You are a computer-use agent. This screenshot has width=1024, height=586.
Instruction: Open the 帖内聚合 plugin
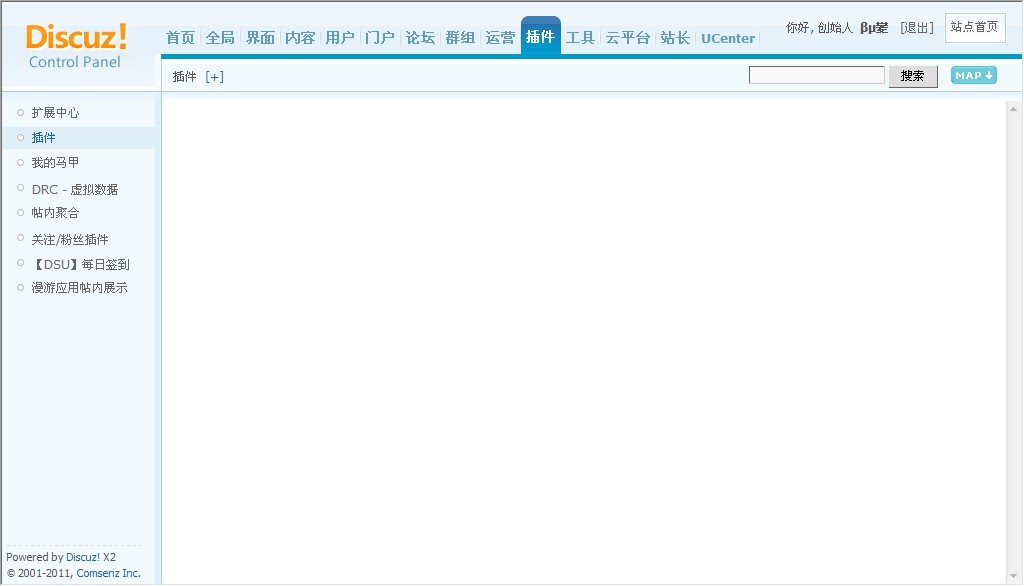click(55, 212)
